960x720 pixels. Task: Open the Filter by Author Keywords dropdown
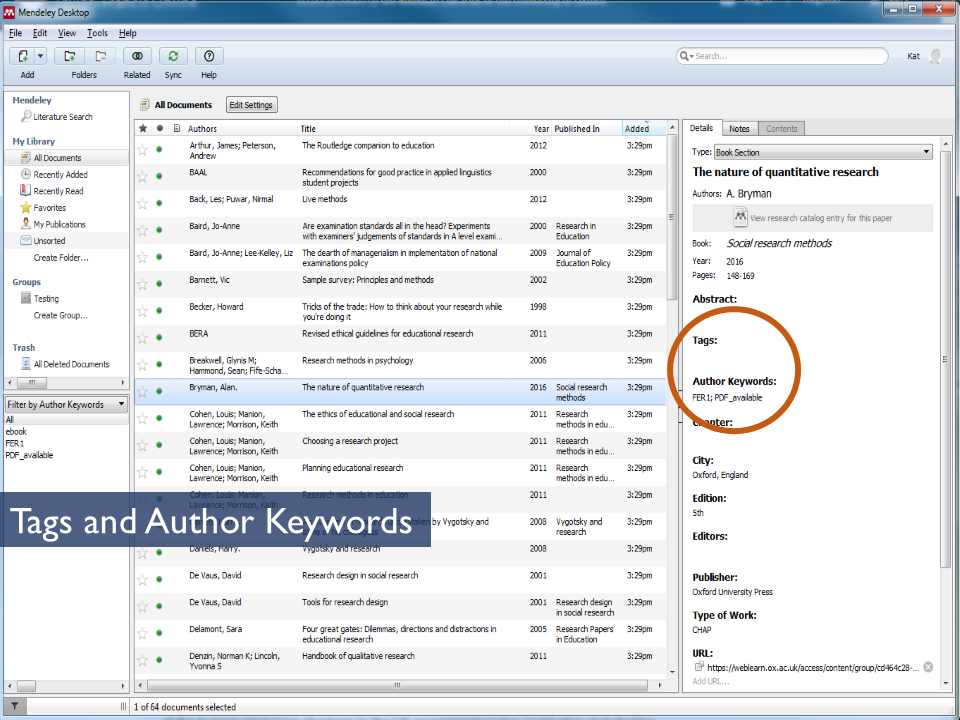[x=67, y=405]
